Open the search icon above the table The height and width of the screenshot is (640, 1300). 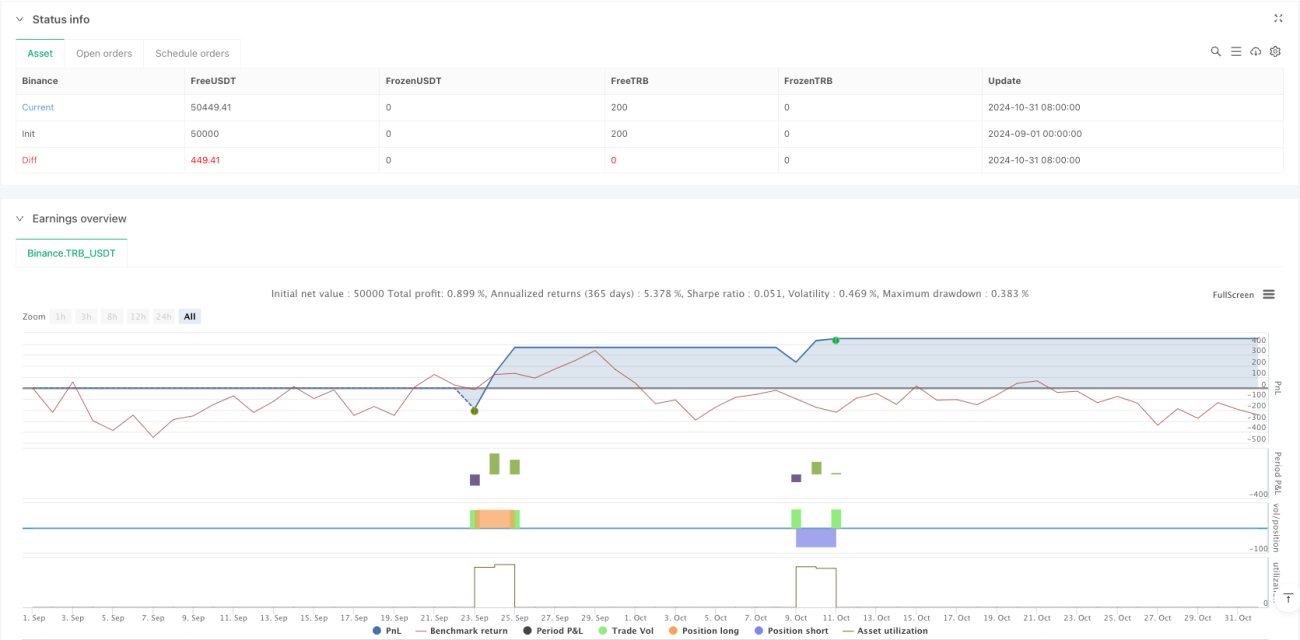click(1216, 52)
